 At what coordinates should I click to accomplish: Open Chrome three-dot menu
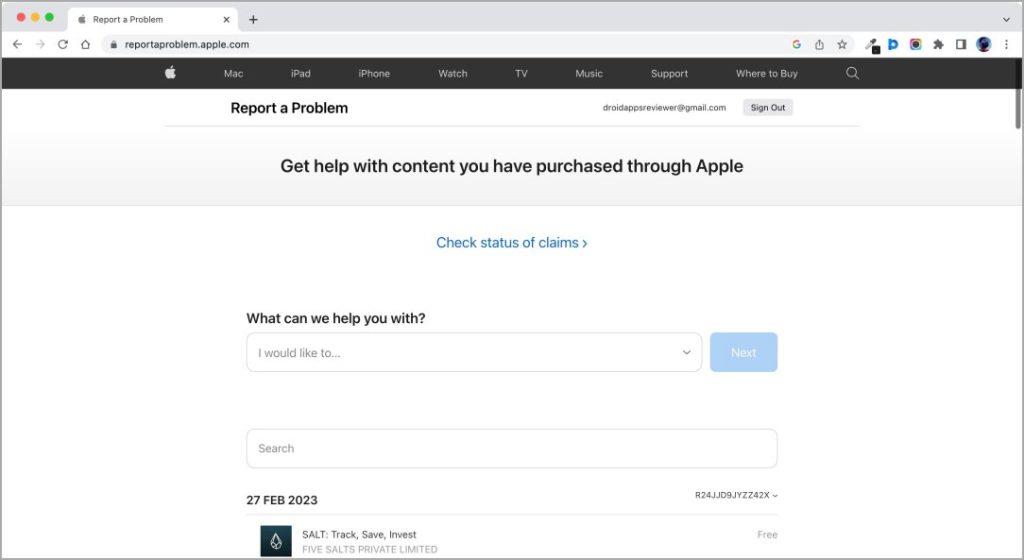click(1006, 44)
